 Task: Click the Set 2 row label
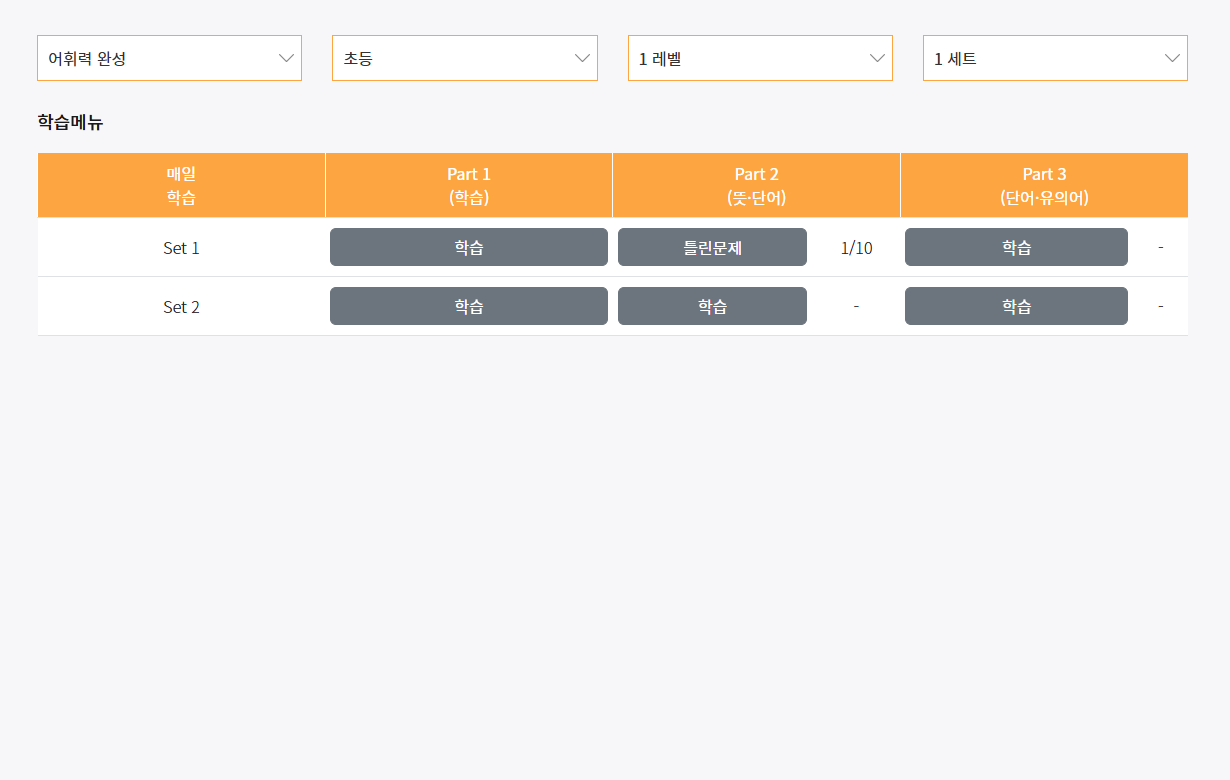[x=181, y=306]
